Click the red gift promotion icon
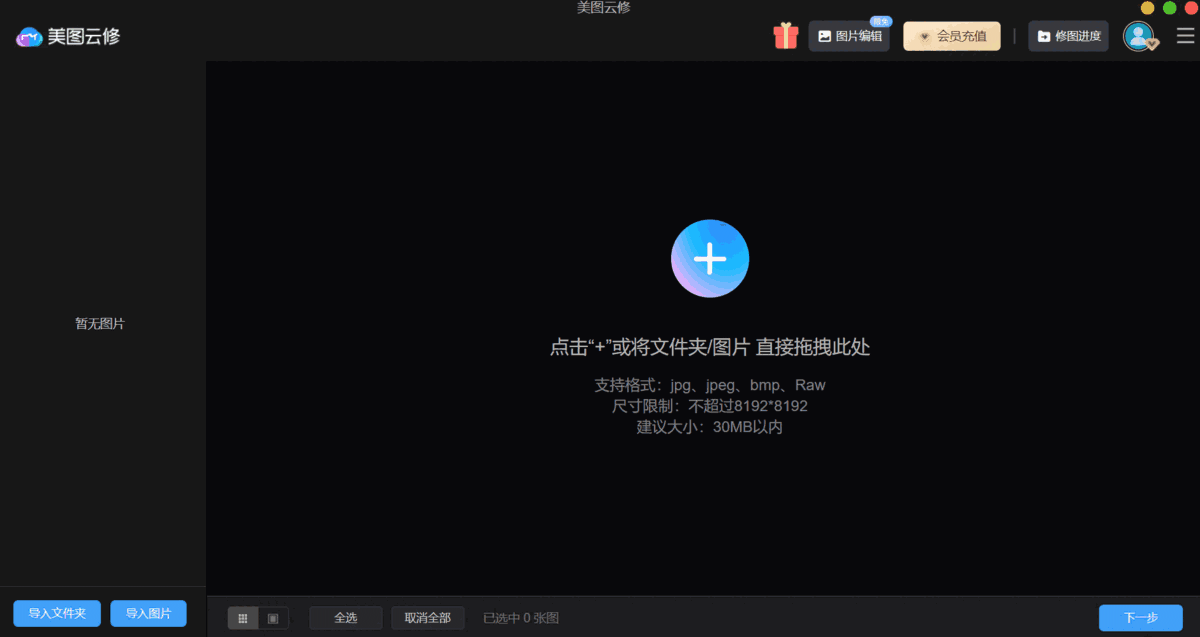Image resolution: width=1200 pixels, height=637 pixels. [786, 35]
